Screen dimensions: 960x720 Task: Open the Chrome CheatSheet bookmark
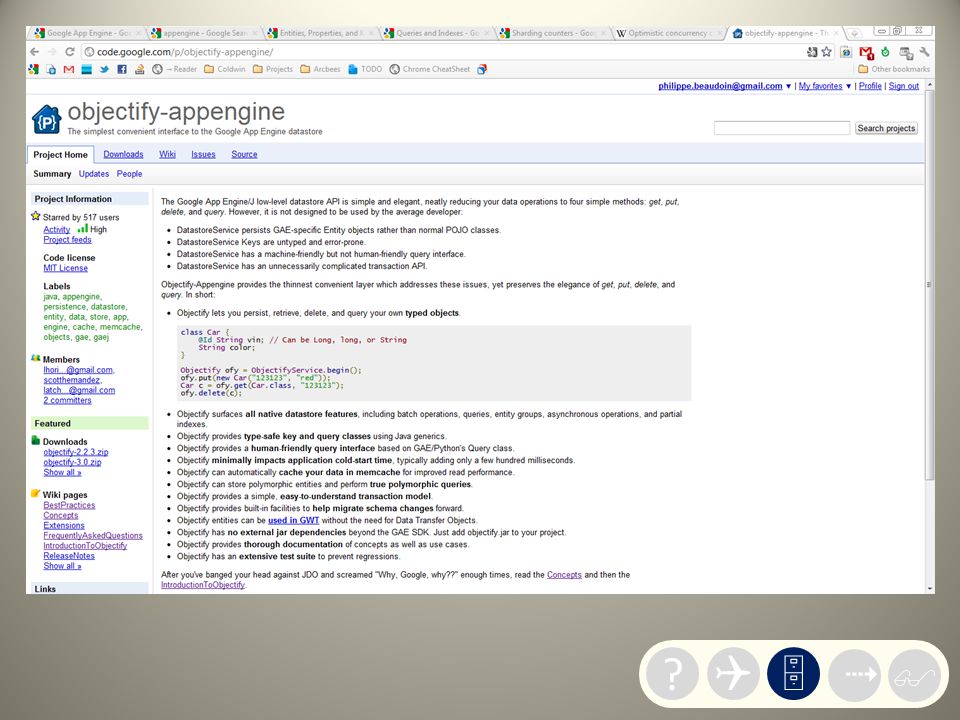pos(430,69)
